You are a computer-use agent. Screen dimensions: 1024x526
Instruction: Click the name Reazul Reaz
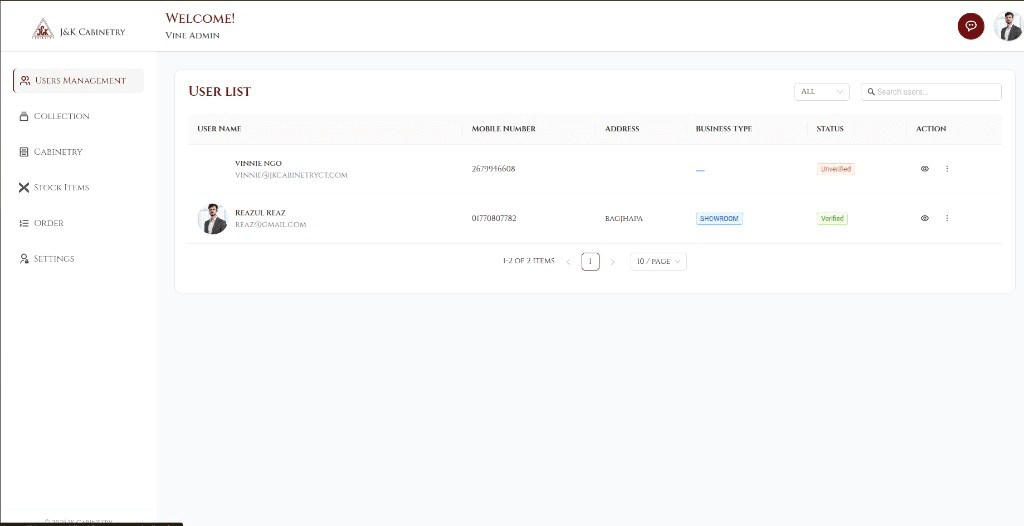tap(260, 213)
